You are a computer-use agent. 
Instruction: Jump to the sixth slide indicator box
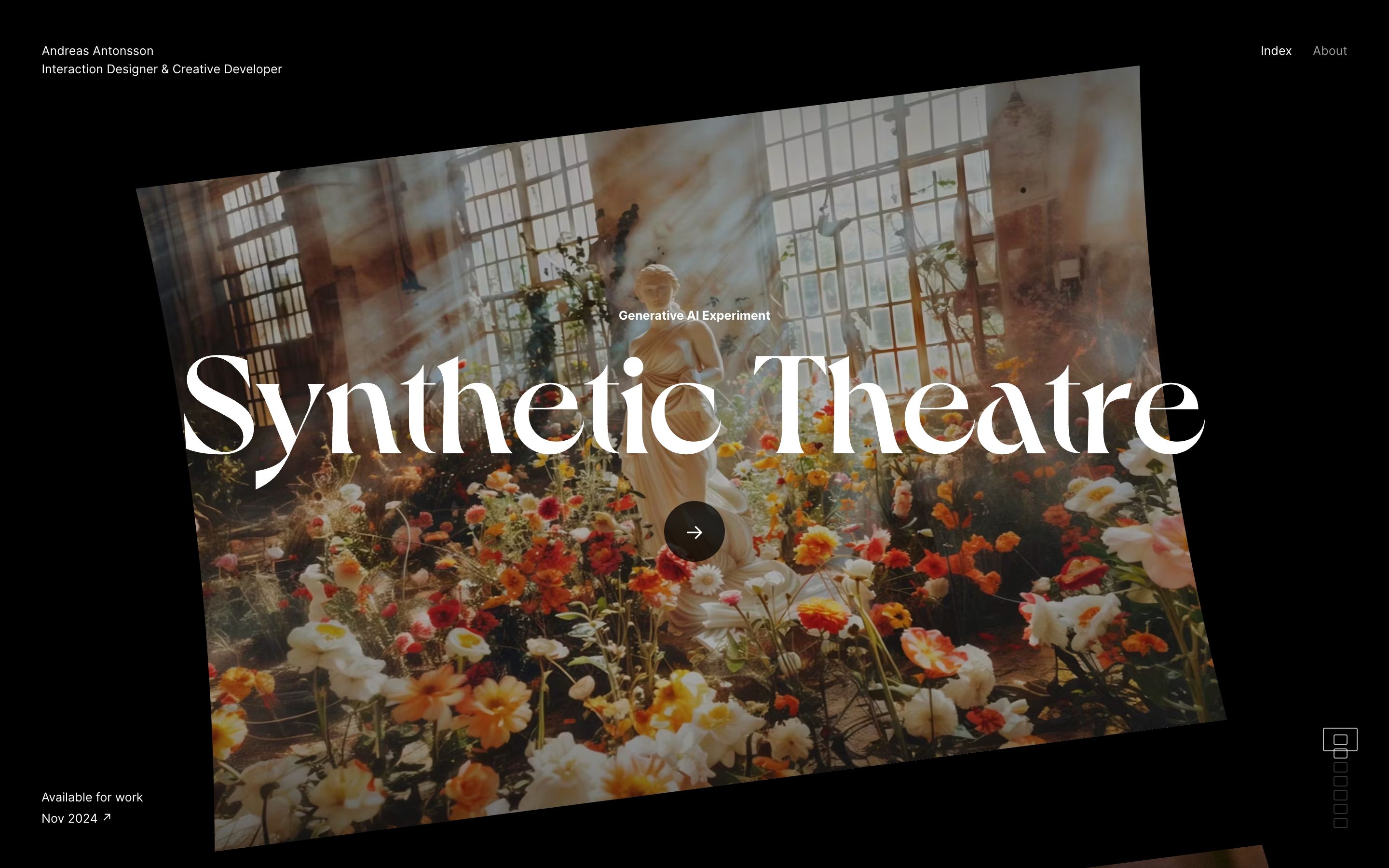[1340, 809]
